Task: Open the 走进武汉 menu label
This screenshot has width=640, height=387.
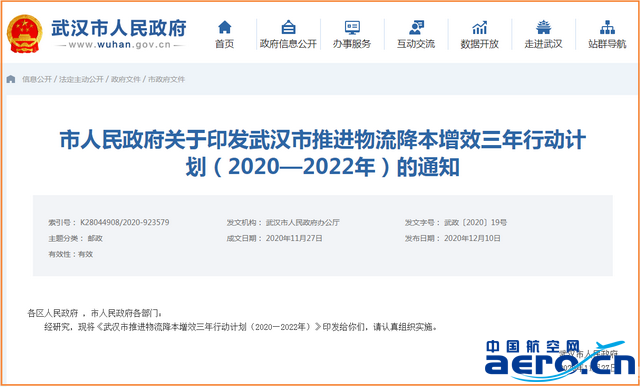Action: [543, 44]
